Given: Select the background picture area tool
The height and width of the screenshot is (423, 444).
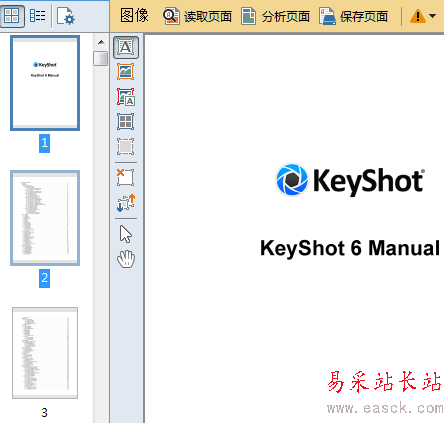Looking at the screenshot, I should click(126, 97).
